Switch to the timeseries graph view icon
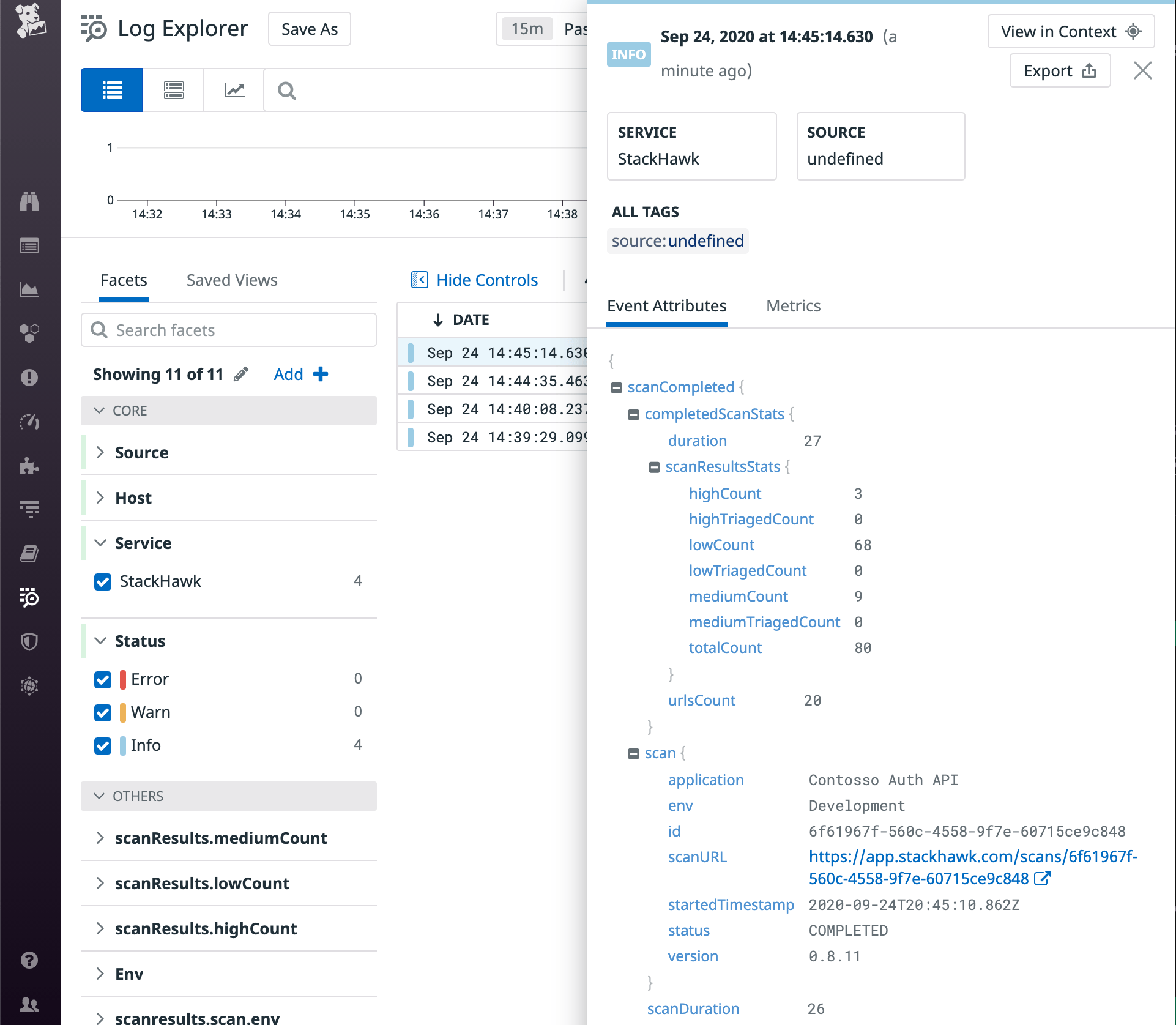The width and height of the screenshot is (1176, 1025). point(234,90)
